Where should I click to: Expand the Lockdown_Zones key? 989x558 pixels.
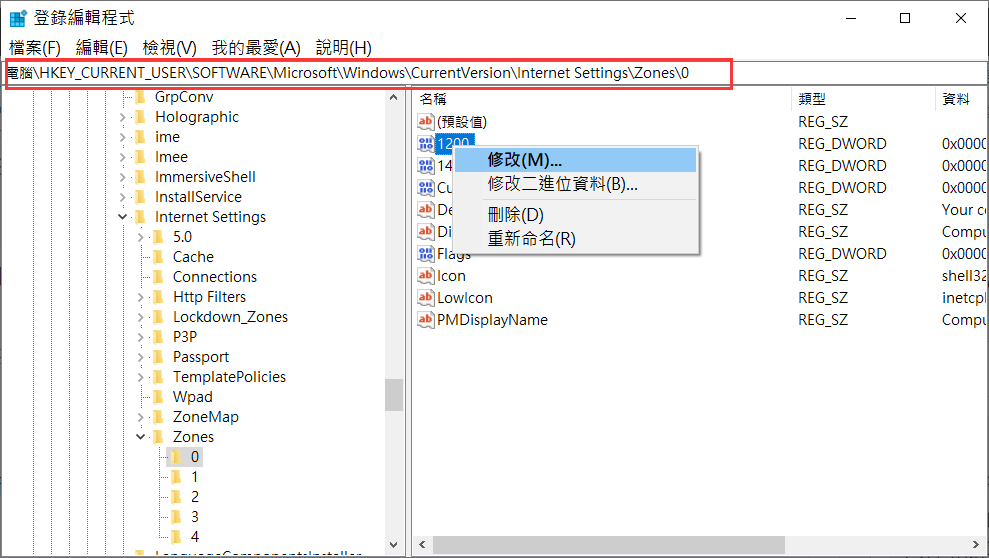tap(141, 317)
